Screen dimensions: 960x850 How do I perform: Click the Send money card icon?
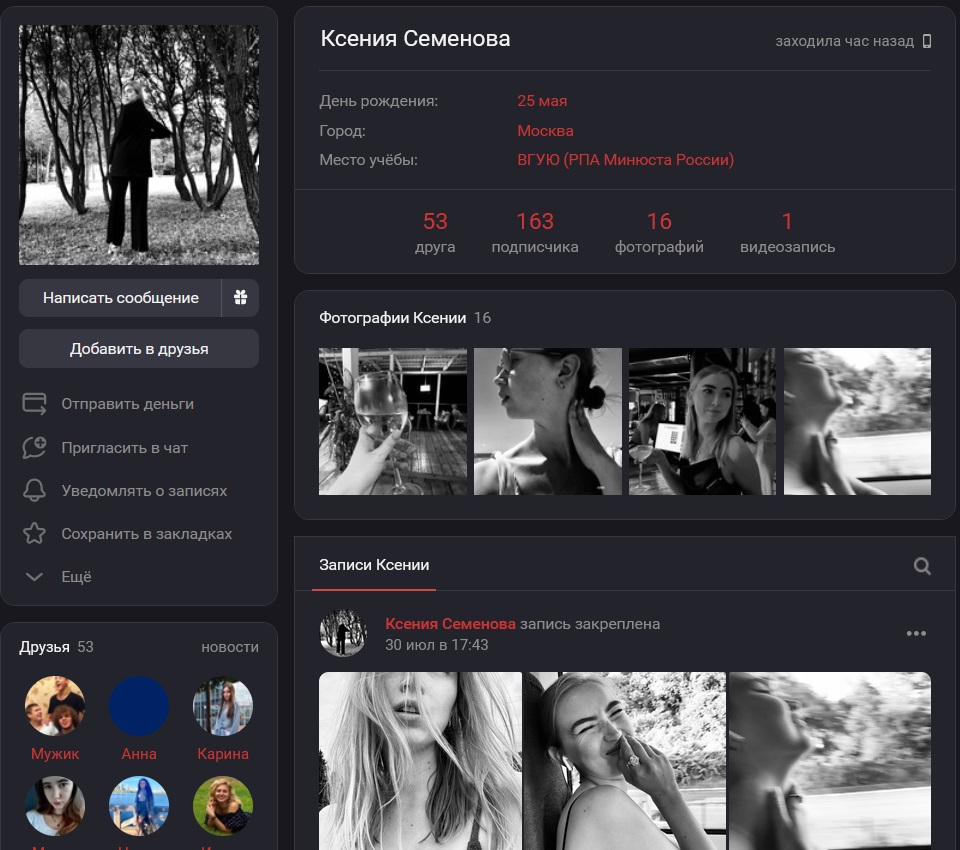coord(34,404)
